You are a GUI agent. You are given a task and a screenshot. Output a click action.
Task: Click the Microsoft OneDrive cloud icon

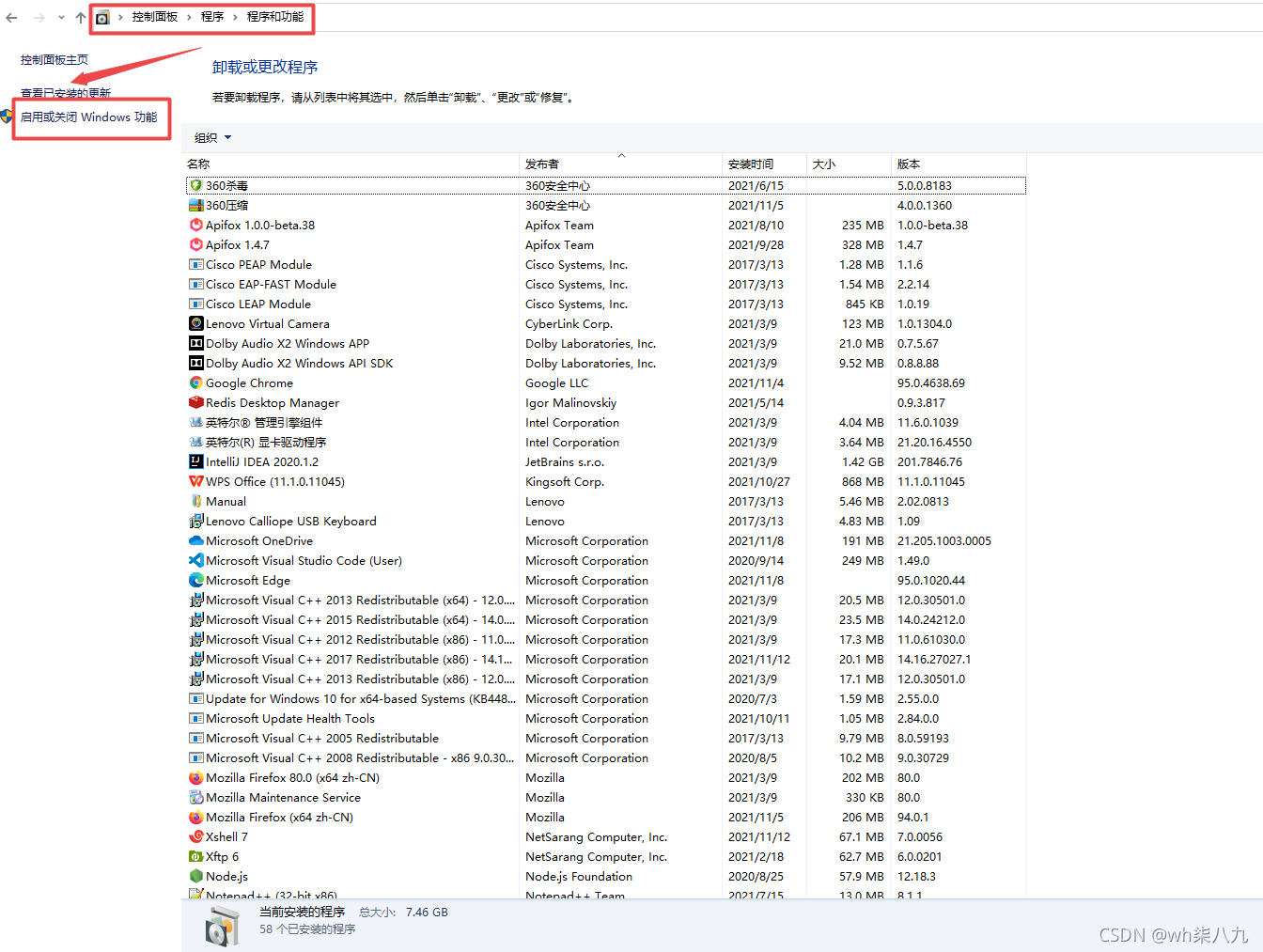pos(196,540)
